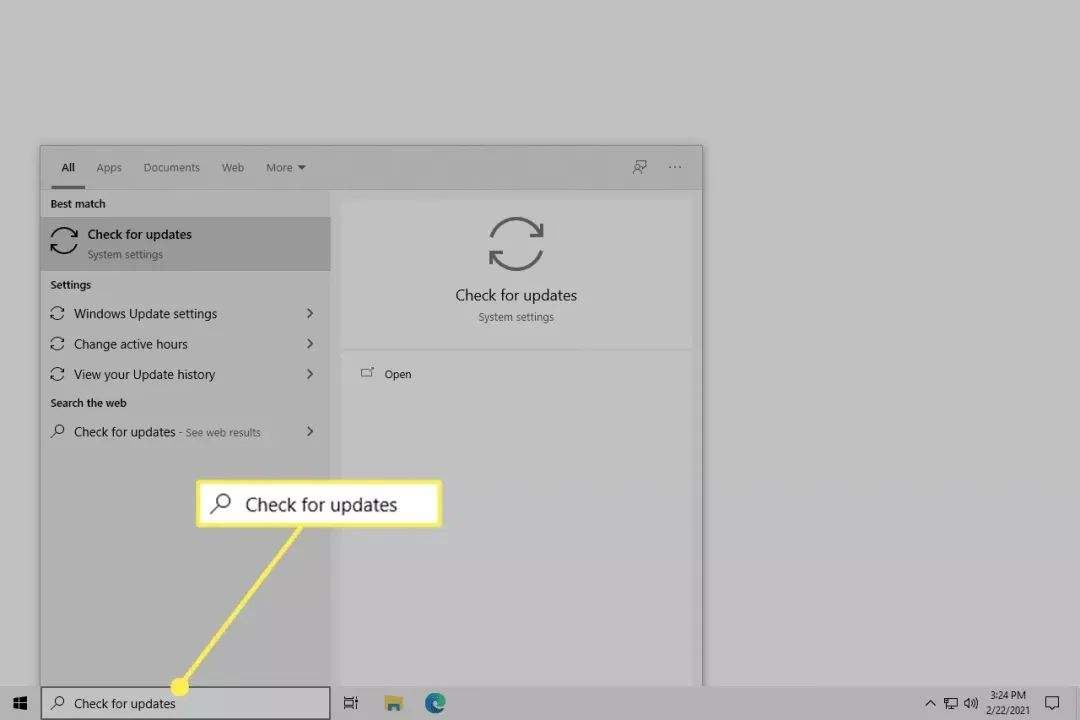Expand arrow next to Change active hours
The height and width of the screenshot is (720, 1080).
(310, 344)
